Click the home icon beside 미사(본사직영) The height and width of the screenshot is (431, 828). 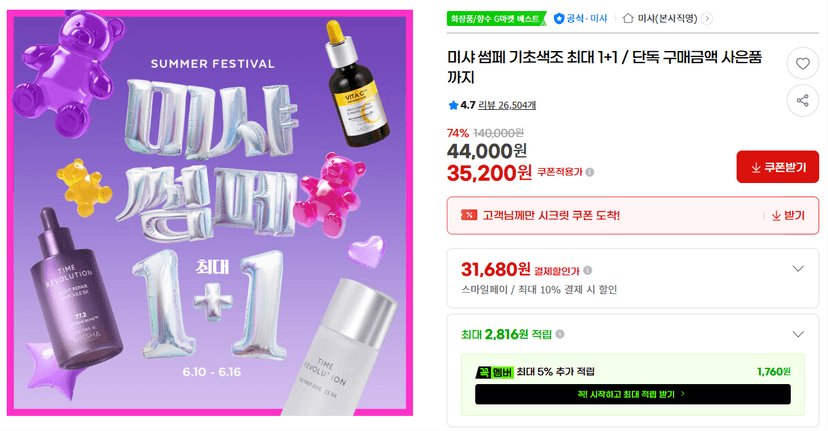click(628, 18)
